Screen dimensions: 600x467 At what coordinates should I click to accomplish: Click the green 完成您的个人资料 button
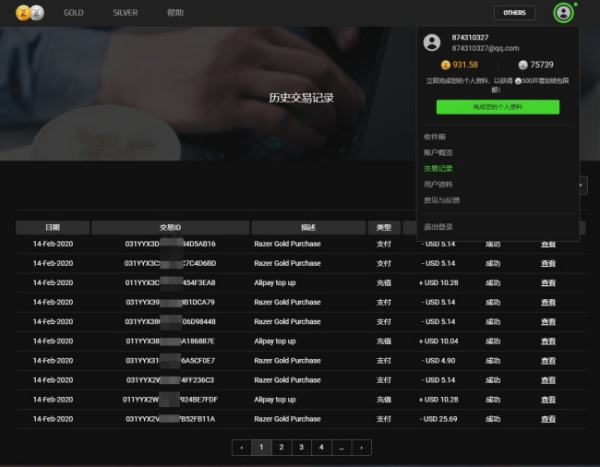click(498, 107)
